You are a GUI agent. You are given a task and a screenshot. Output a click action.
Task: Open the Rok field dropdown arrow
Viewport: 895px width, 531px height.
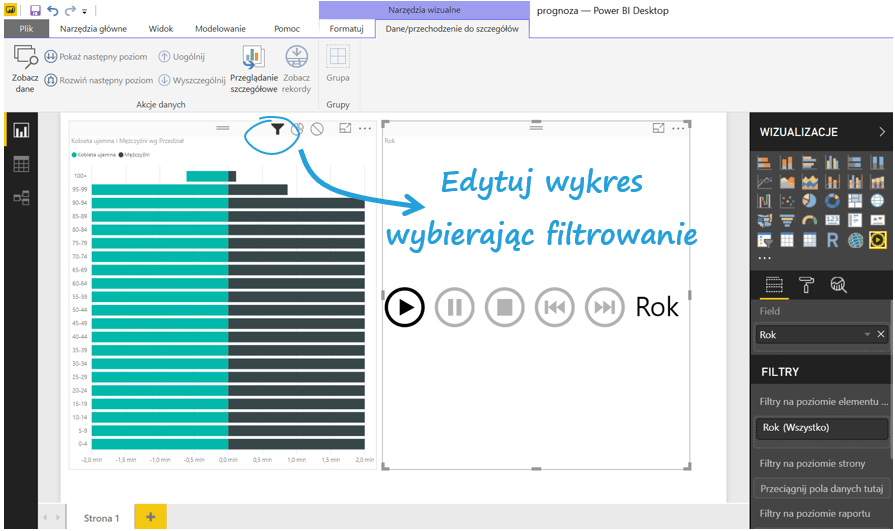(866, 335)
